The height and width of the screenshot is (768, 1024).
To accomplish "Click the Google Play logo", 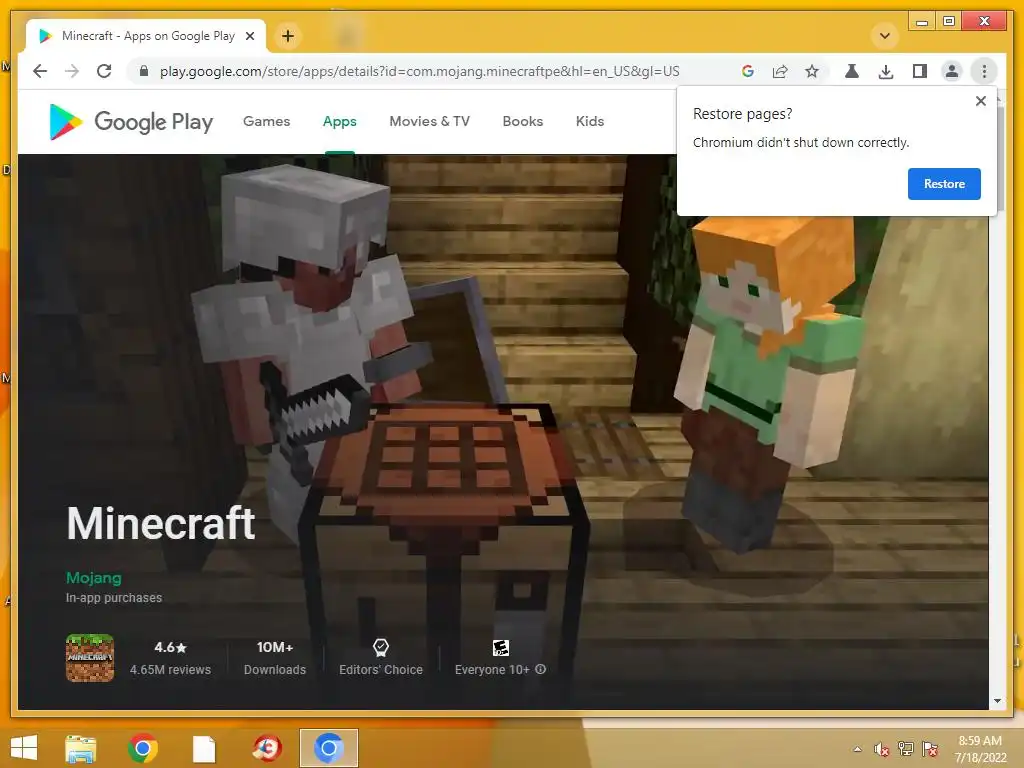I will [x=131, y=121].
